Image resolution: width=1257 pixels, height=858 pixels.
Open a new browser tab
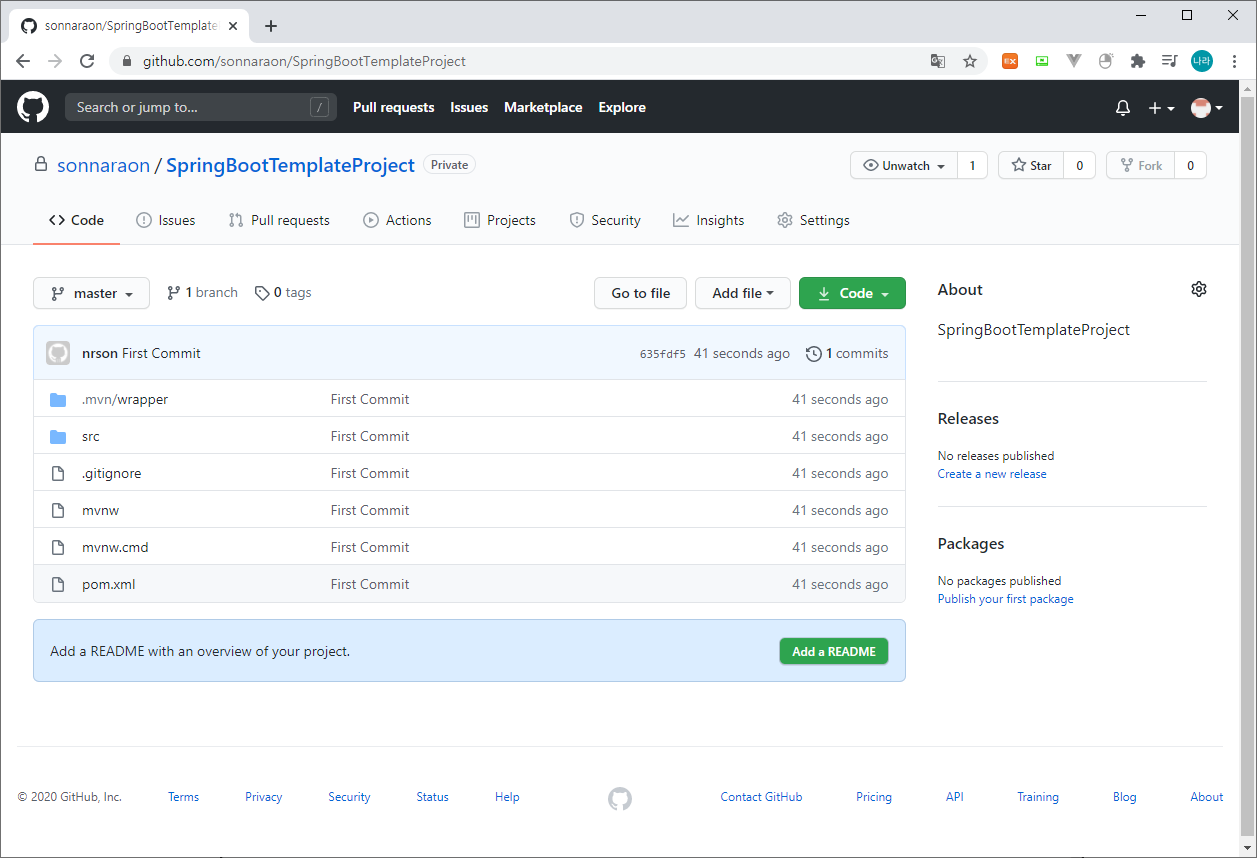271,26
